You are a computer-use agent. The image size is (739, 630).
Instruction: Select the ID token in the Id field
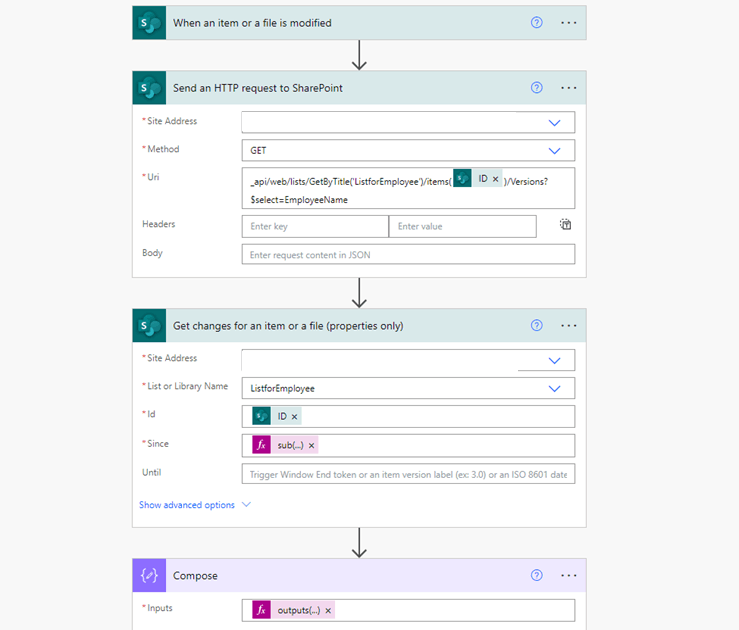(x=276, y=417)
